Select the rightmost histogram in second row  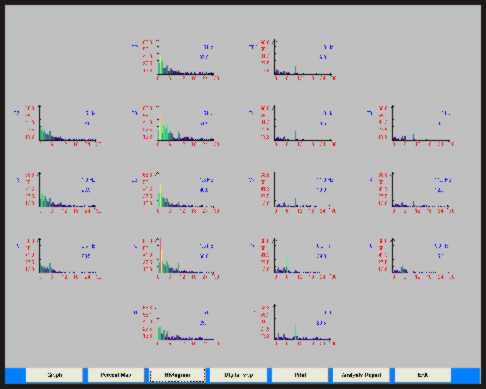412,126
